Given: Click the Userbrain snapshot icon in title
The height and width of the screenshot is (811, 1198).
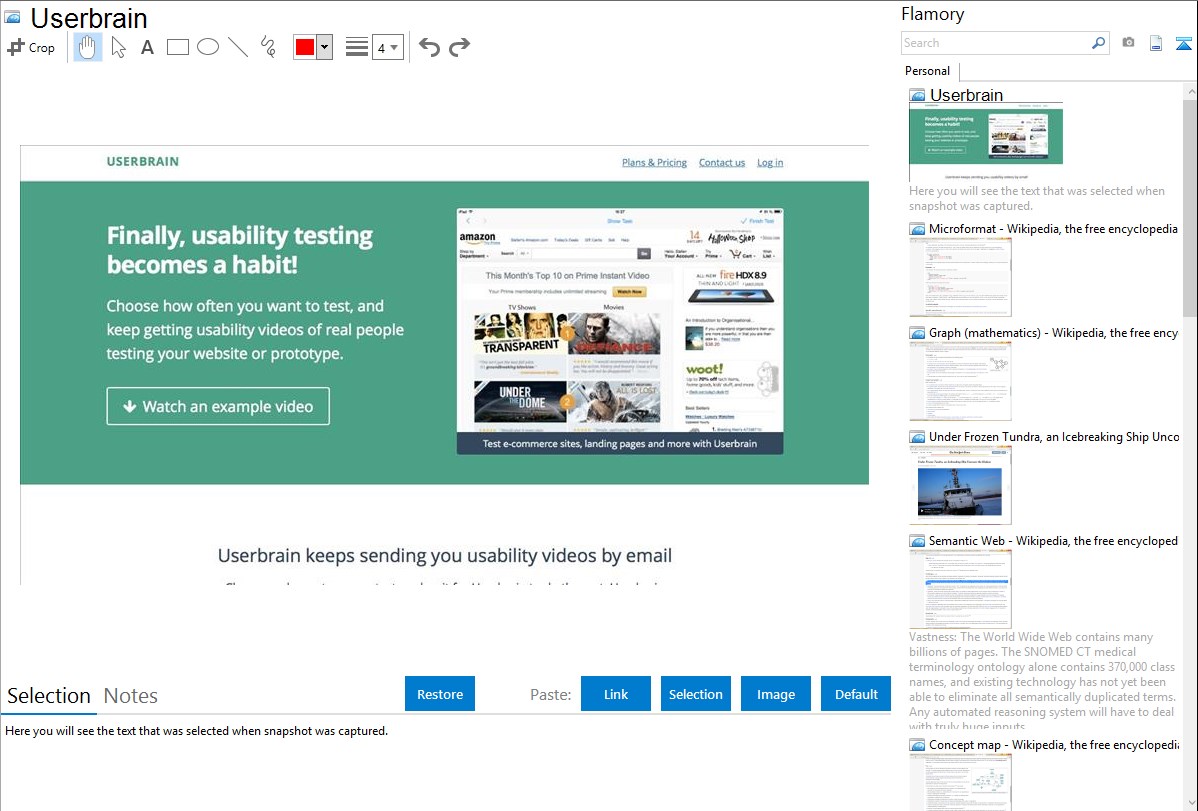Looking at the screenshot, I should click(12, 18).
